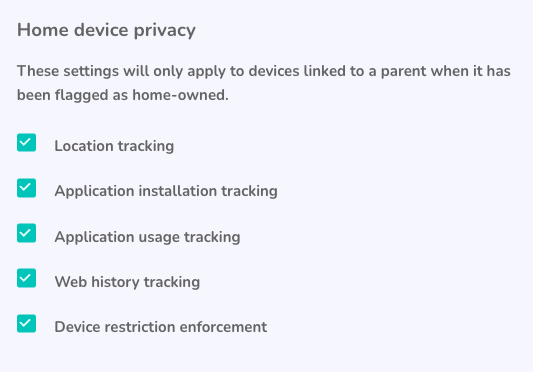The width and height of the screenshot is (533, 372).
Task: Click tick icon for Device restriction enforcement
Action: [x=25, y=323]
